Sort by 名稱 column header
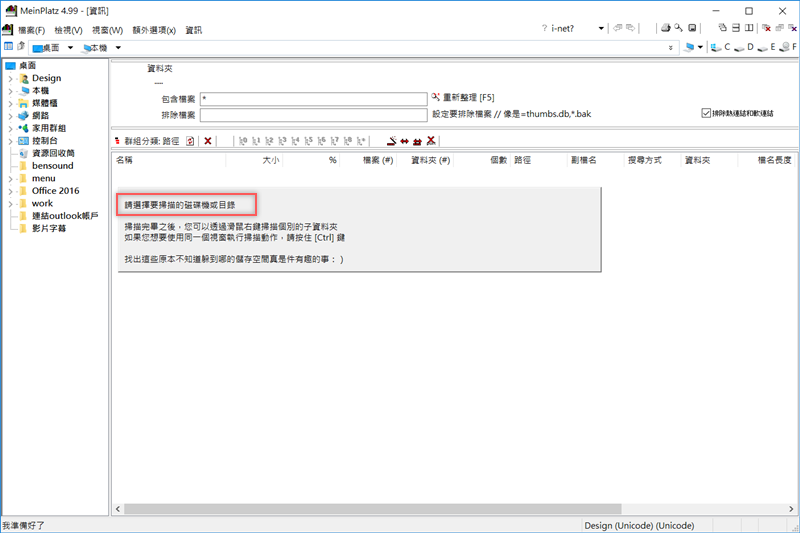 (x=169, y=160)
